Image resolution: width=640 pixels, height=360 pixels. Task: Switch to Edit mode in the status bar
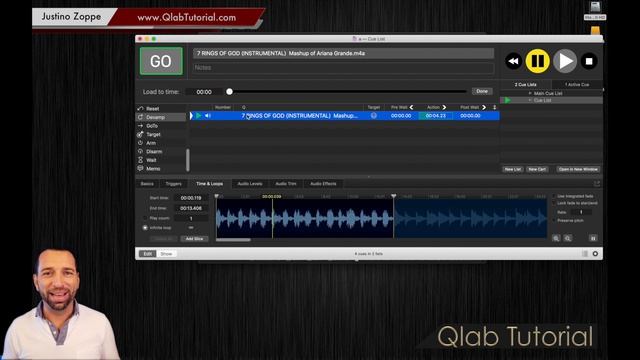point(148,254)
